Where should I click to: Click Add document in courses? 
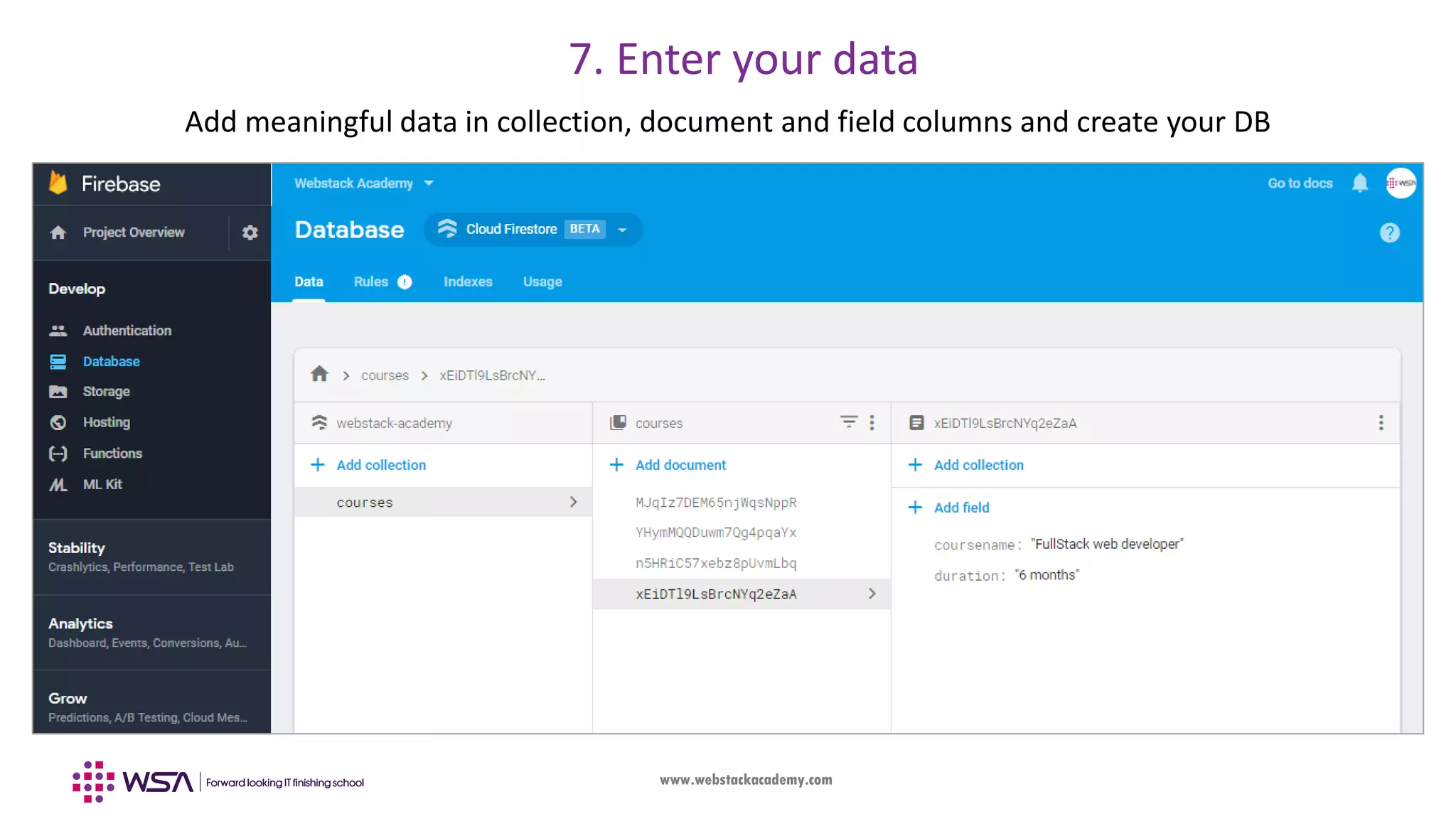tap(680, 465)
